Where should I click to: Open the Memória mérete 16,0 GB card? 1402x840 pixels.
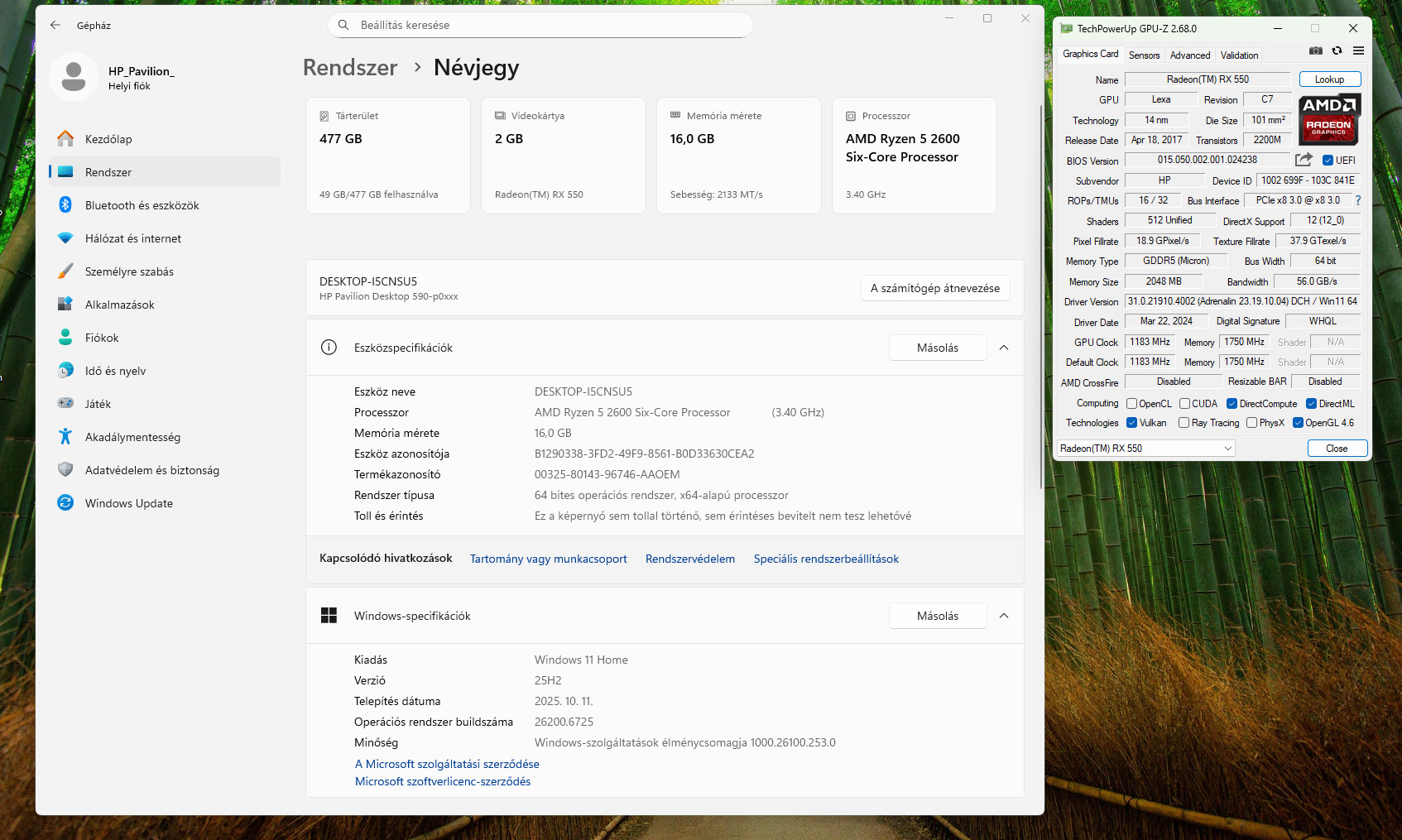(x=739, y=156)
